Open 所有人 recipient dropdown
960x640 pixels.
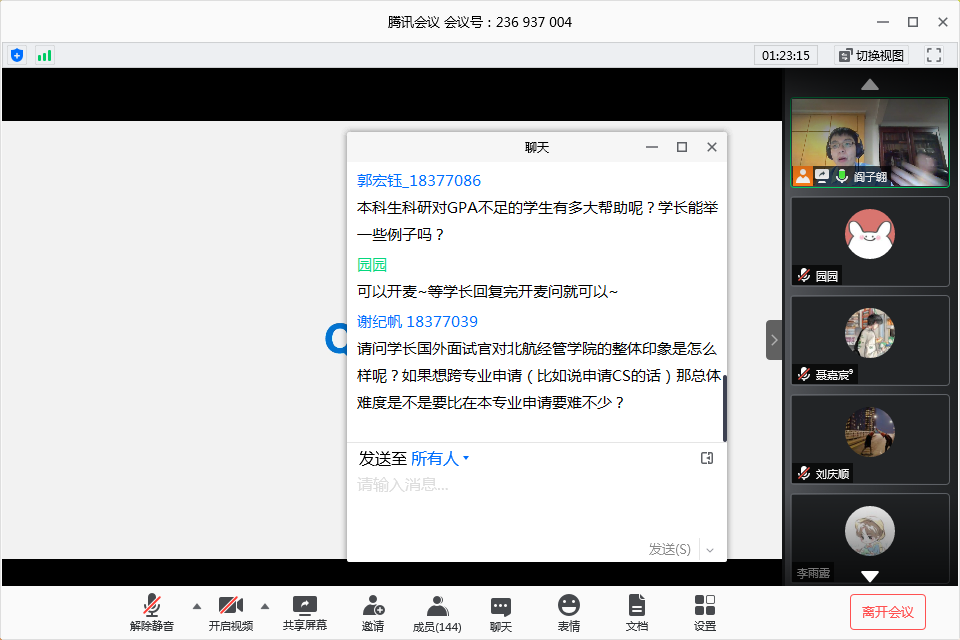click(x=440, y=458)
